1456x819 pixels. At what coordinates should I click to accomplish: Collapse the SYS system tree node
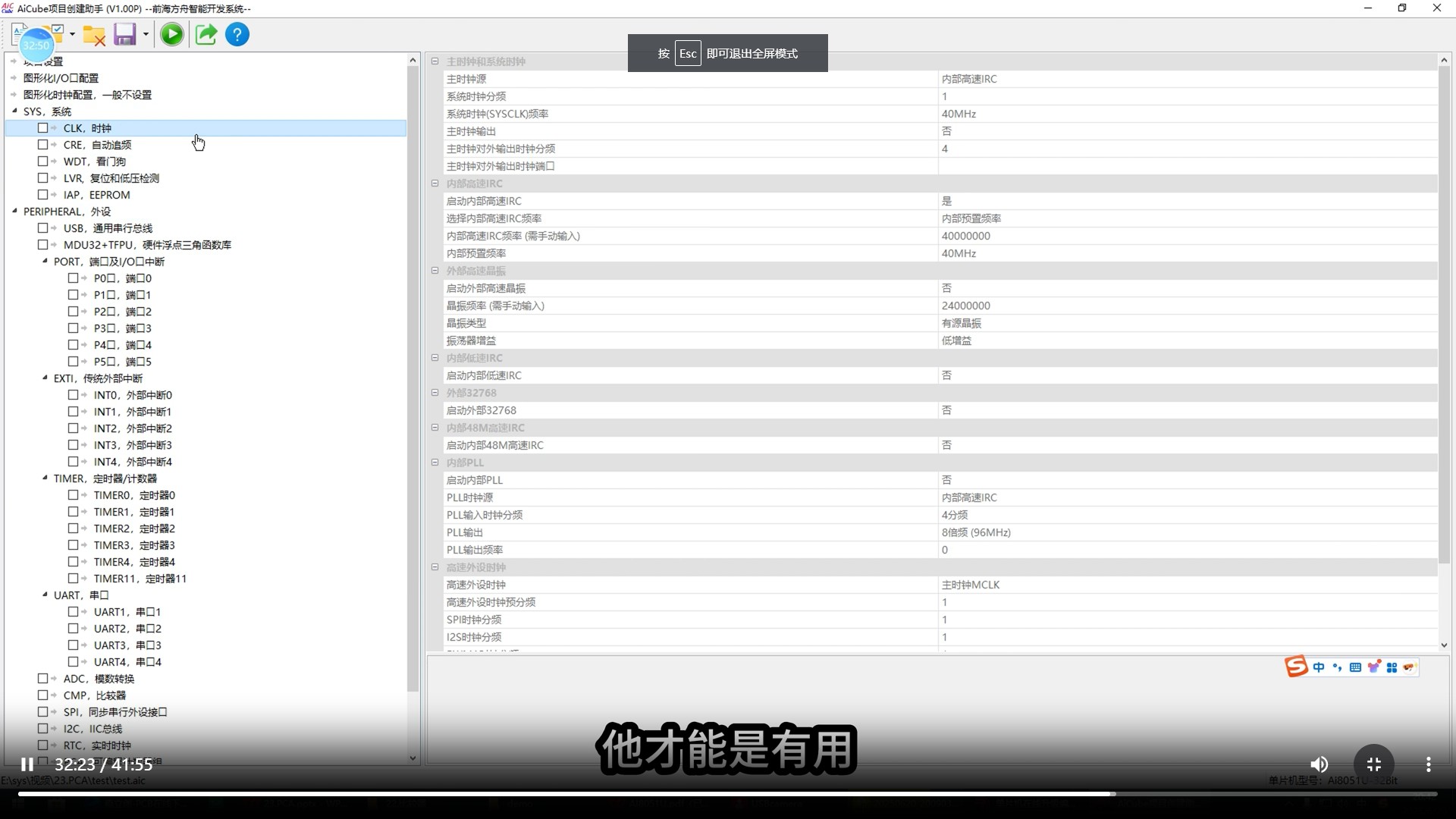[14, 111]
